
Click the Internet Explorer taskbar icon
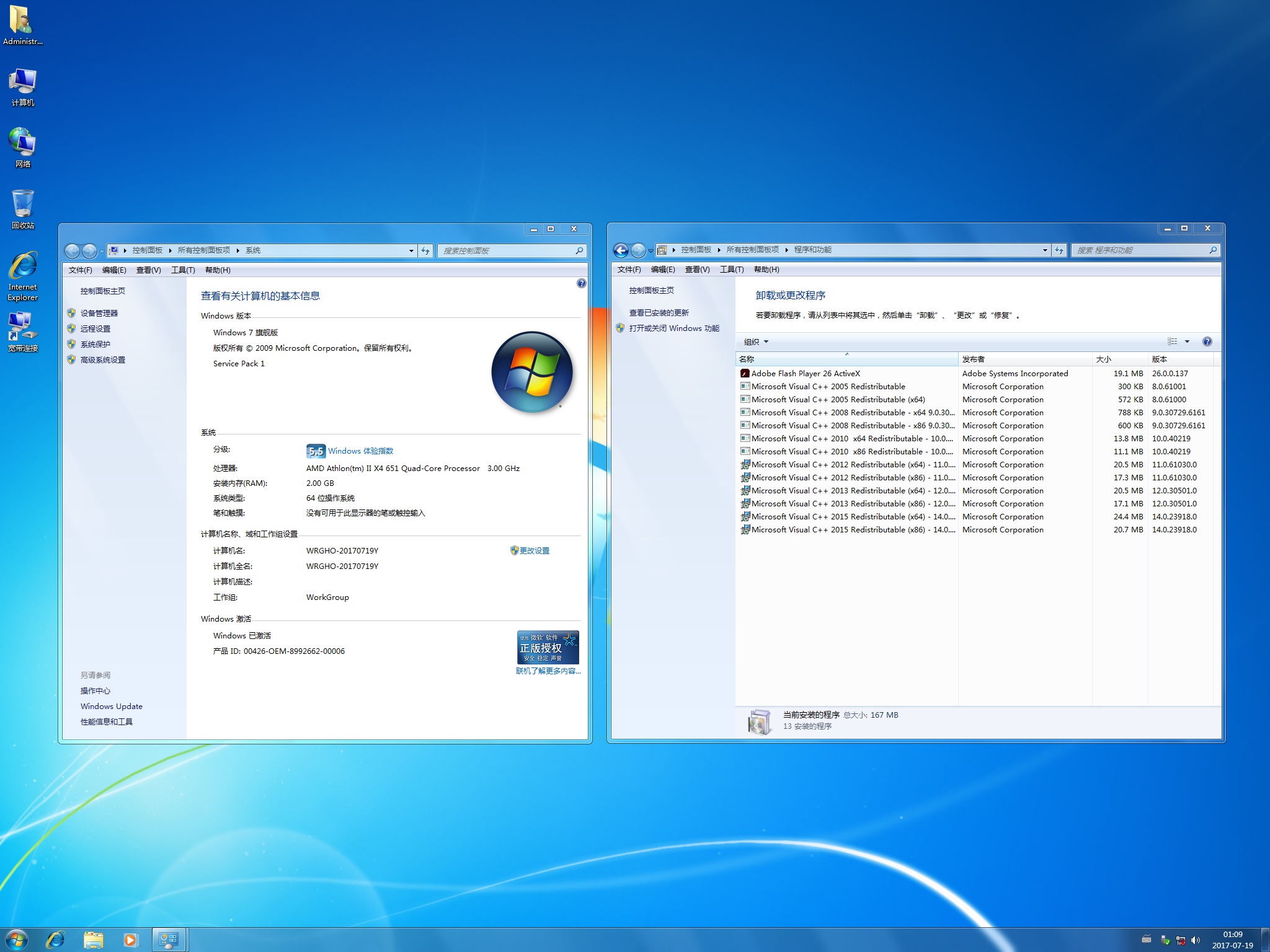pos(56,940)
